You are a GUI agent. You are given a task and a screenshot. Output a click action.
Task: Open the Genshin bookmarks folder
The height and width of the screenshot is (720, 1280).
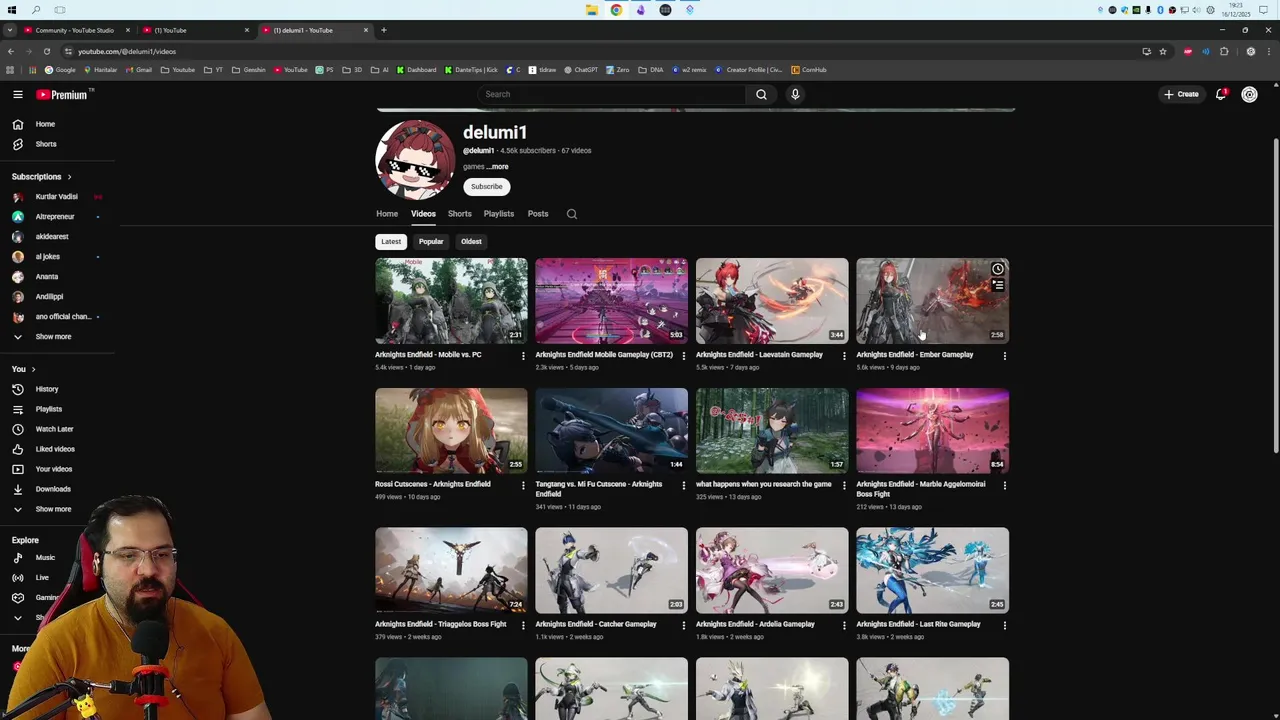pyautogui.click(x=250, y=70)
